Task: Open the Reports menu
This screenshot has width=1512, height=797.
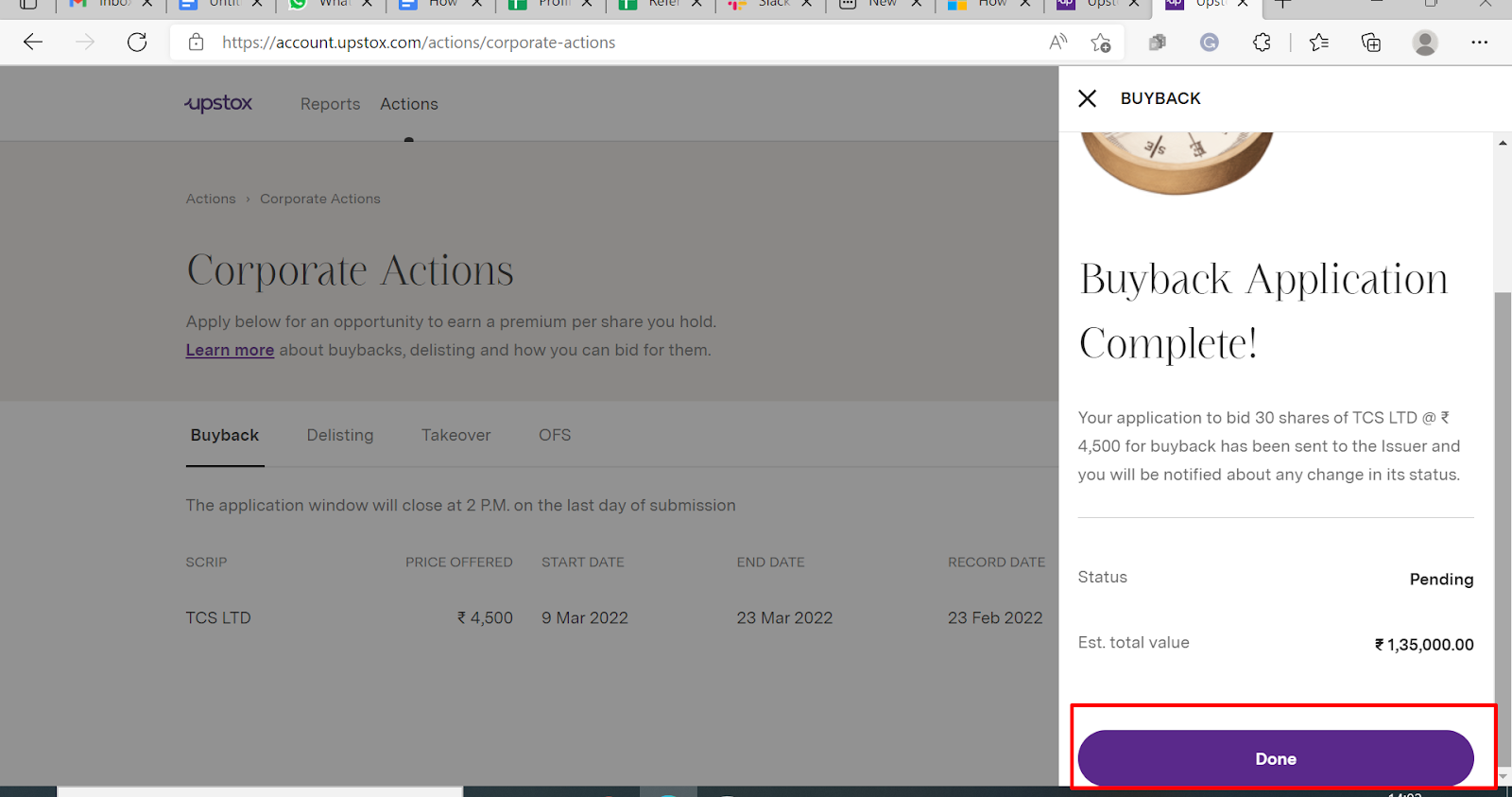Action: [330, 104]
